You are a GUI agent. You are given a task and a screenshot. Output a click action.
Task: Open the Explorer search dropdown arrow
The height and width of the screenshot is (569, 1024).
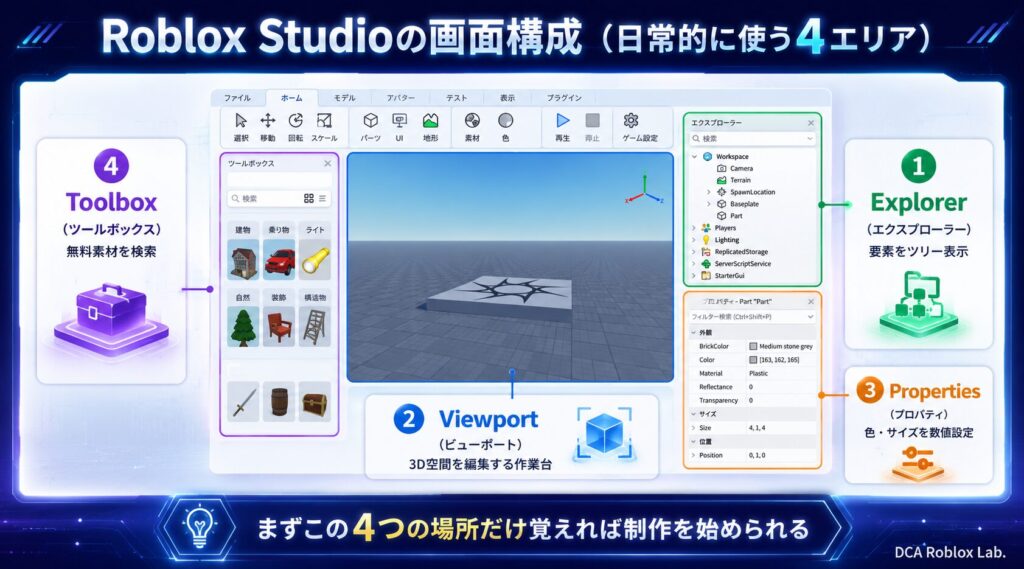point(810,138)
